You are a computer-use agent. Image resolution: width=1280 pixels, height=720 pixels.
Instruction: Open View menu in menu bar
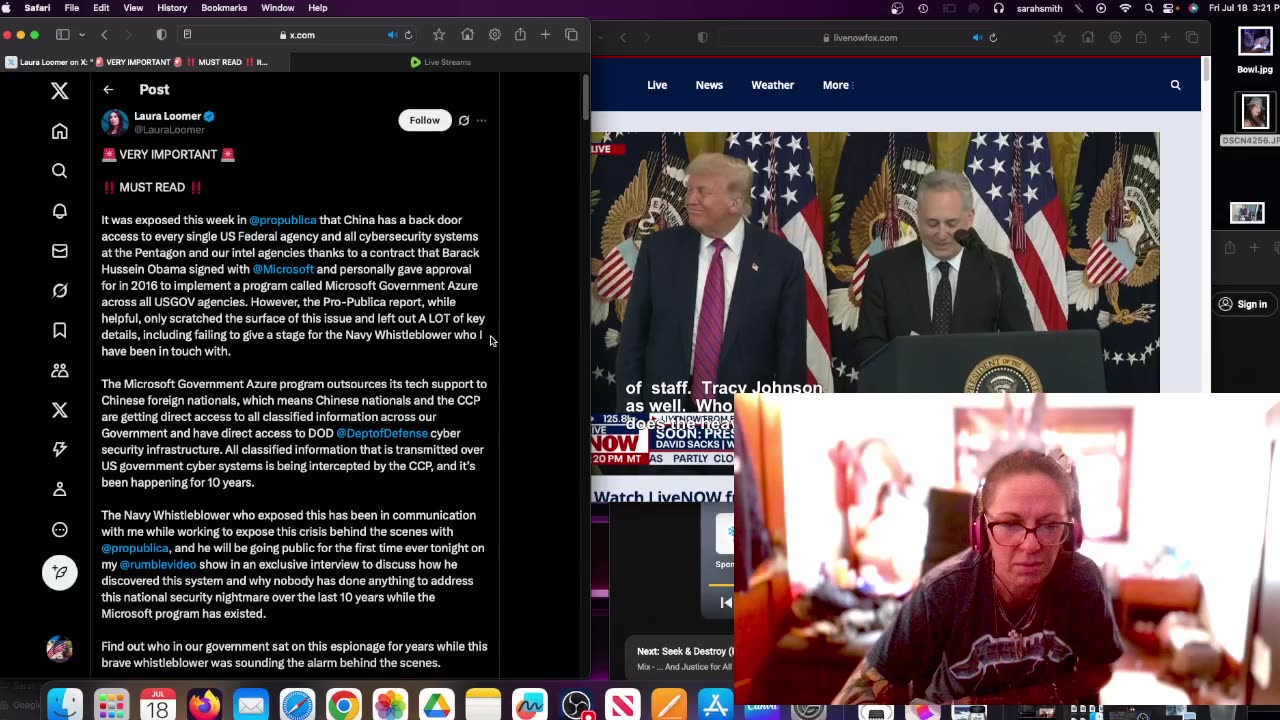pyautogui.click(x=133, y=8)
